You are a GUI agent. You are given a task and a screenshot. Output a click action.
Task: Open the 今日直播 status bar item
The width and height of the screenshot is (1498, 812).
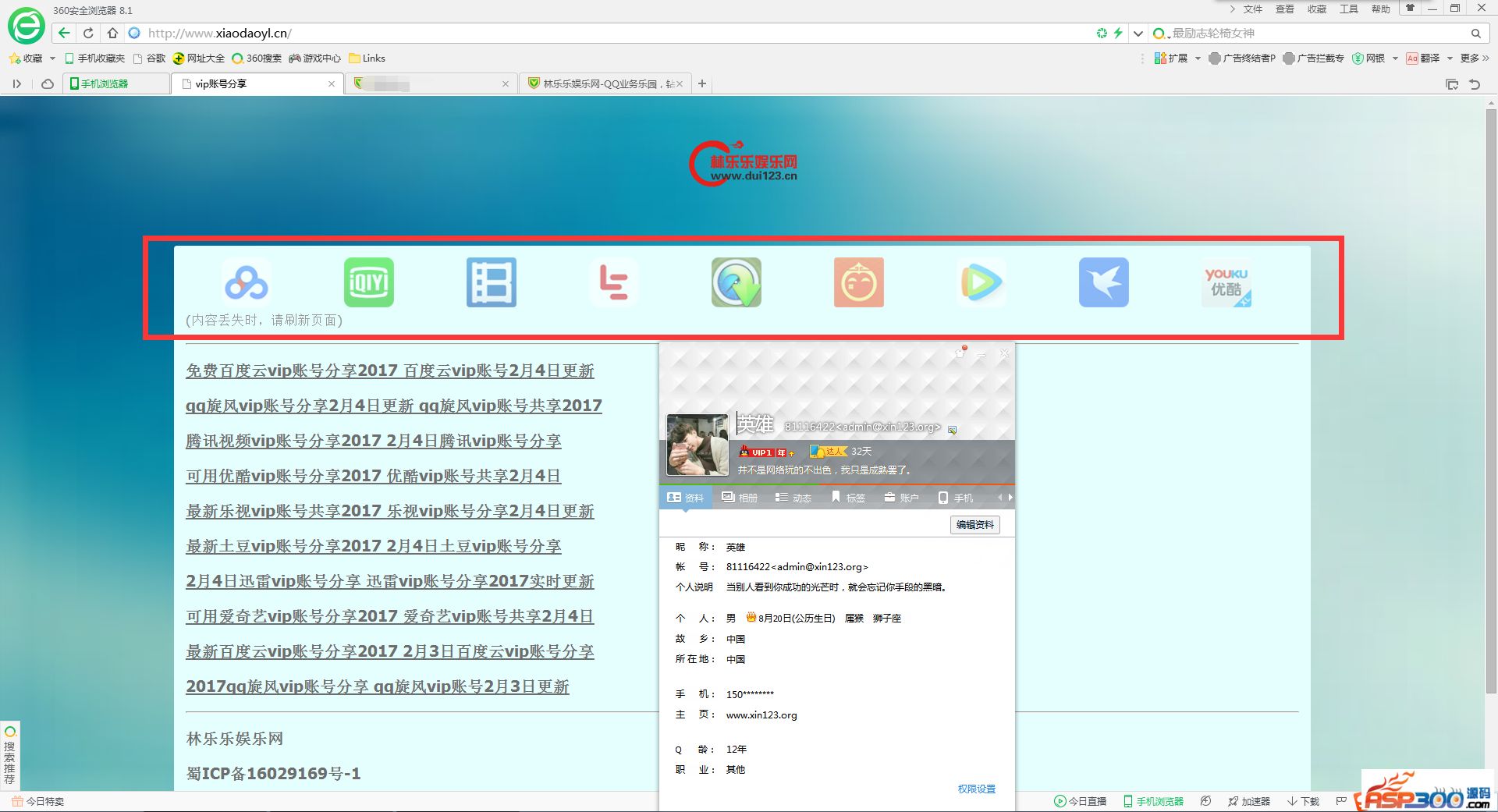click(x=1081, y=801)
